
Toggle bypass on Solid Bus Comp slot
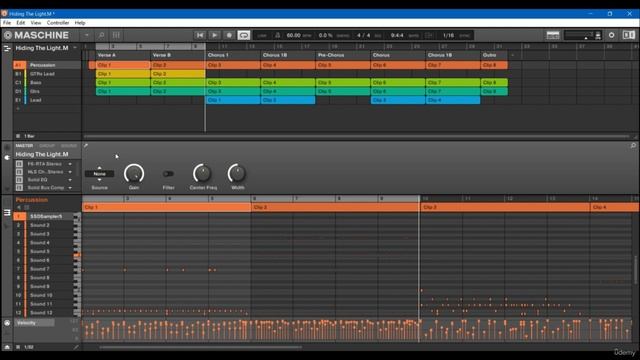(x=19, y=188)
